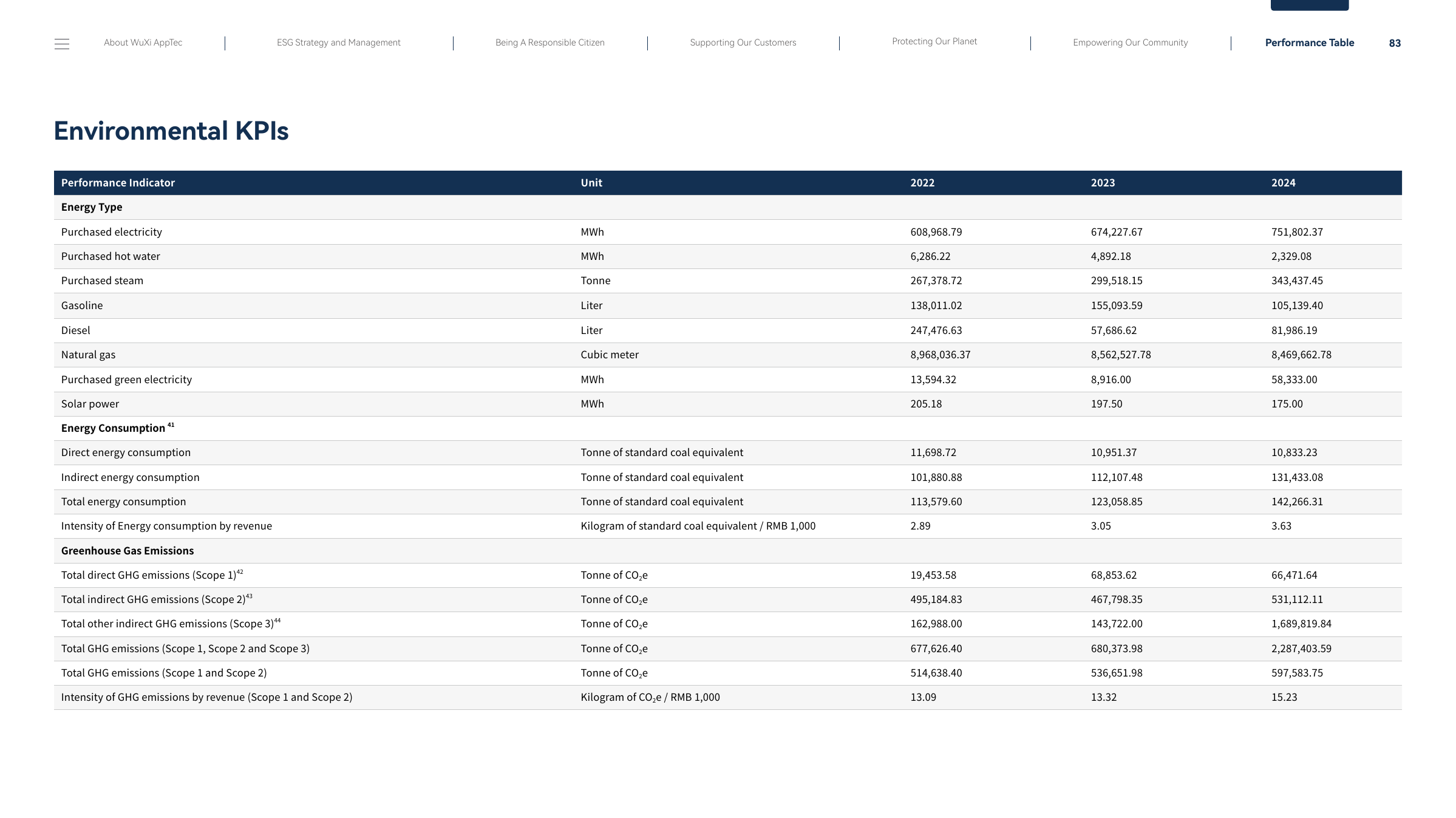Image resolution: width=1456 pixels, height=818 pixels.
Task: Select the Performance Table tab
Action: [1310, 43]
